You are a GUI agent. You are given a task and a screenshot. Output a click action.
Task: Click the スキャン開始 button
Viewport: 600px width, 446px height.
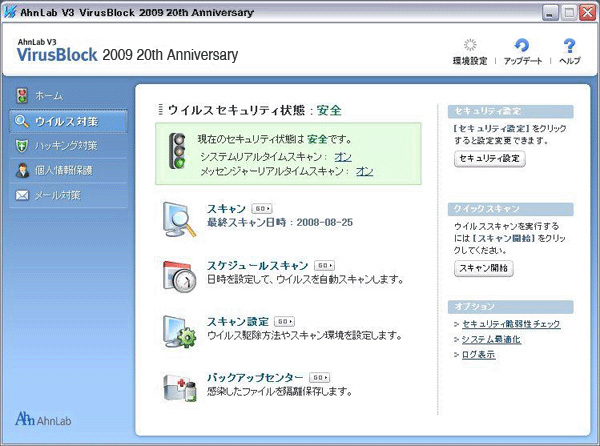(x=484, y=268)
